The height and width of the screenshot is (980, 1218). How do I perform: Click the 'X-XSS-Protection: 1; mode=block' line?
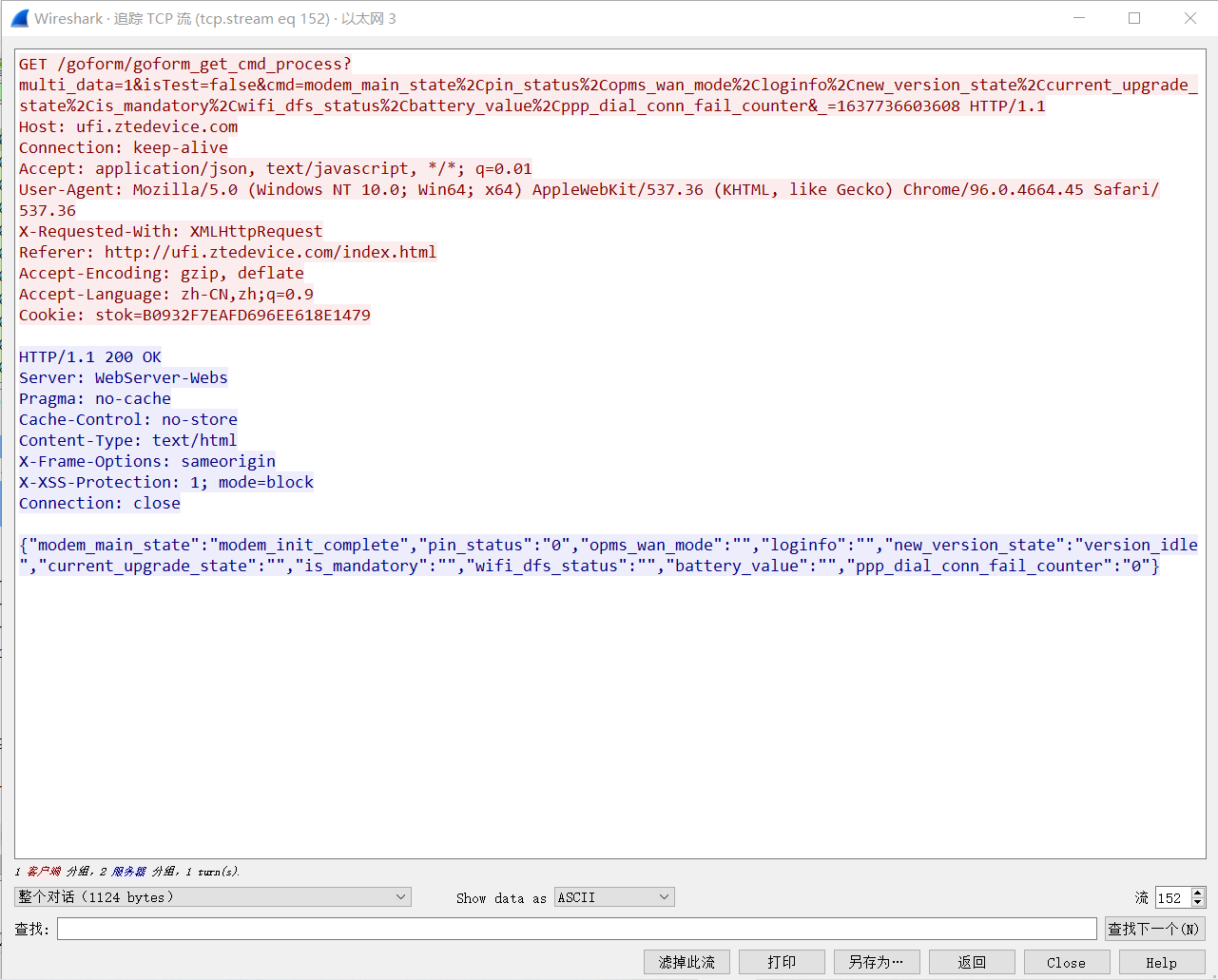(x=166, y=482)
